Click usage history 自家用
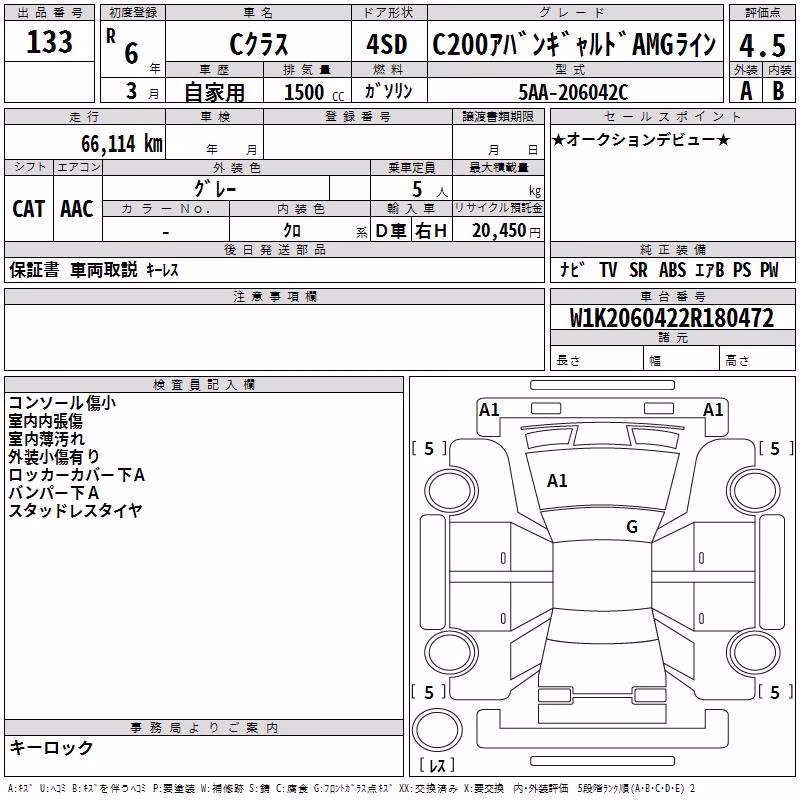The width and height of the screenshot is (800, 800). point(214,92)
